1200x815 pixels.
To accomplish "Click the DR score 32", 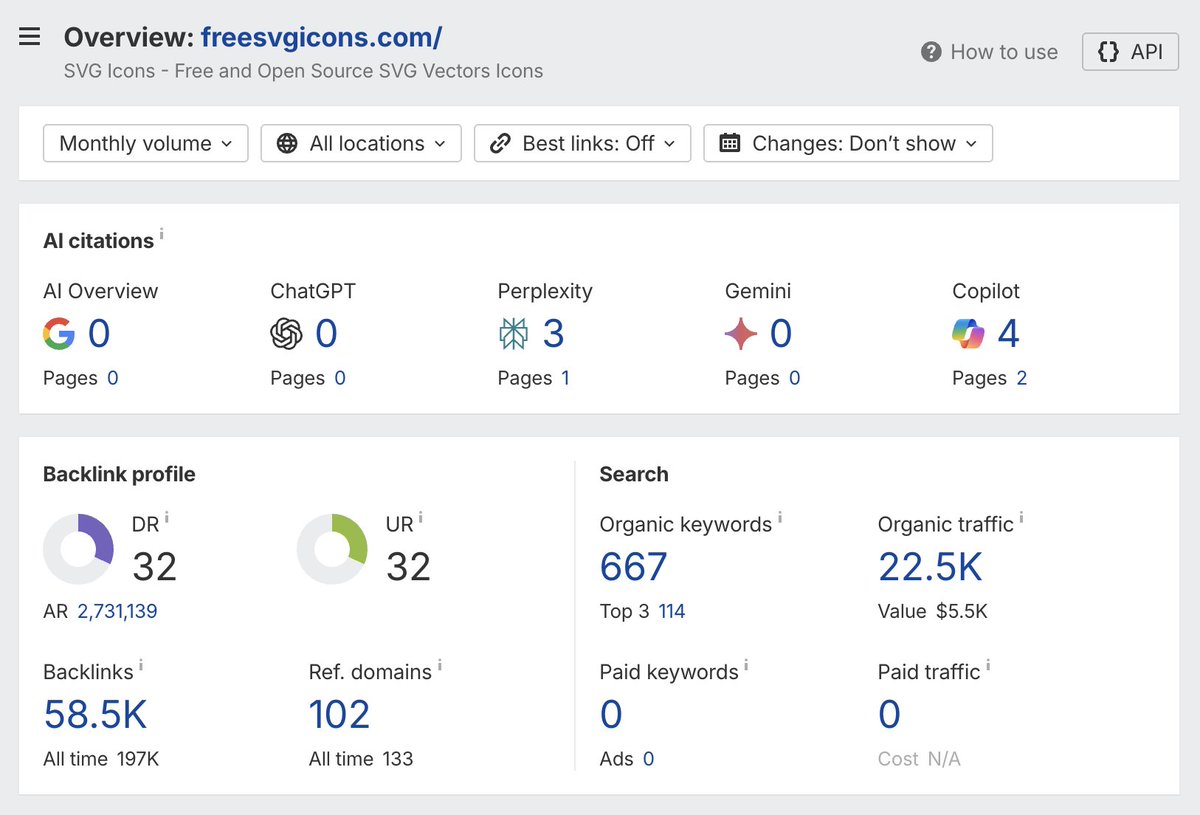I will pyautogui.click(x=155, y=567).
